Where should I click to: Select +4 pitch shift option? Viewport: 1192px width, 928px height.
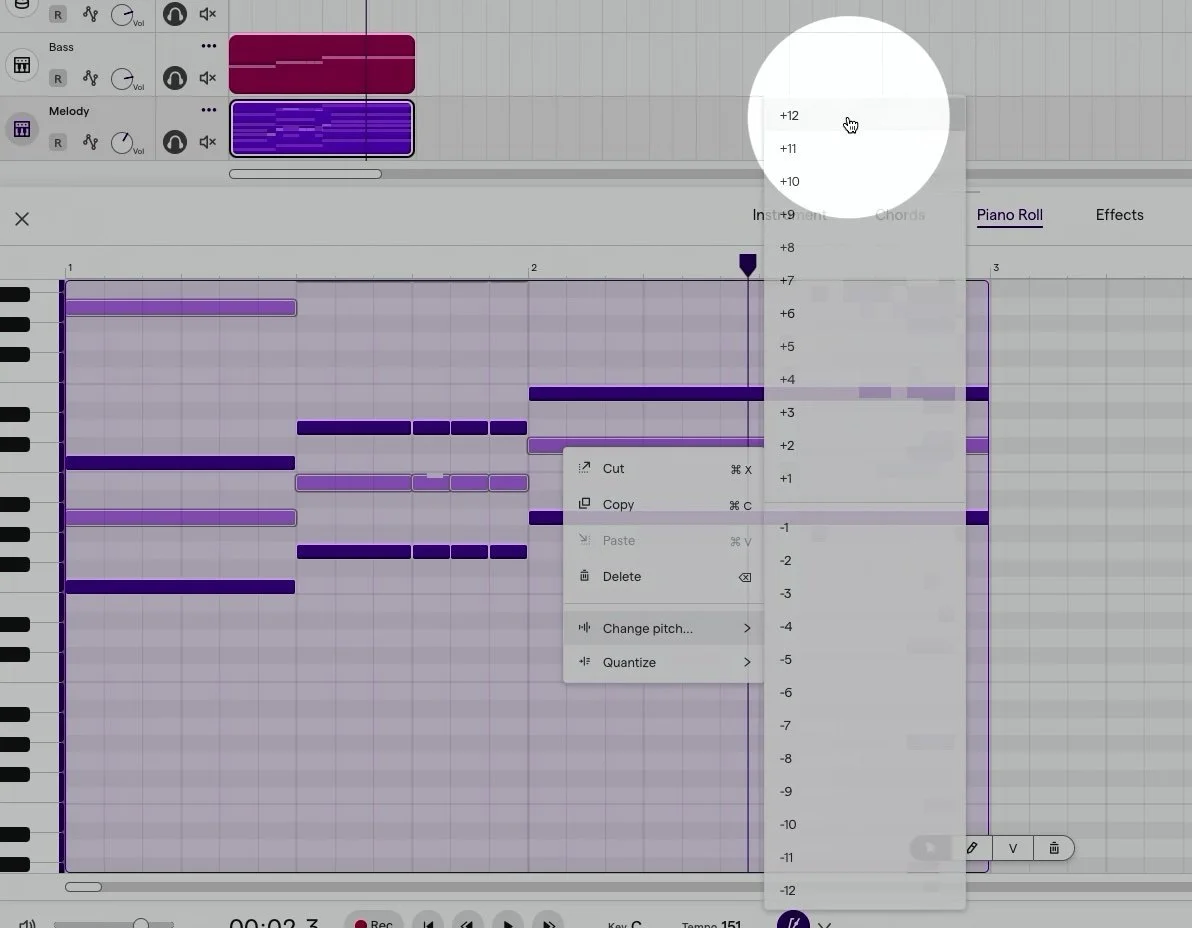[864, 379]
